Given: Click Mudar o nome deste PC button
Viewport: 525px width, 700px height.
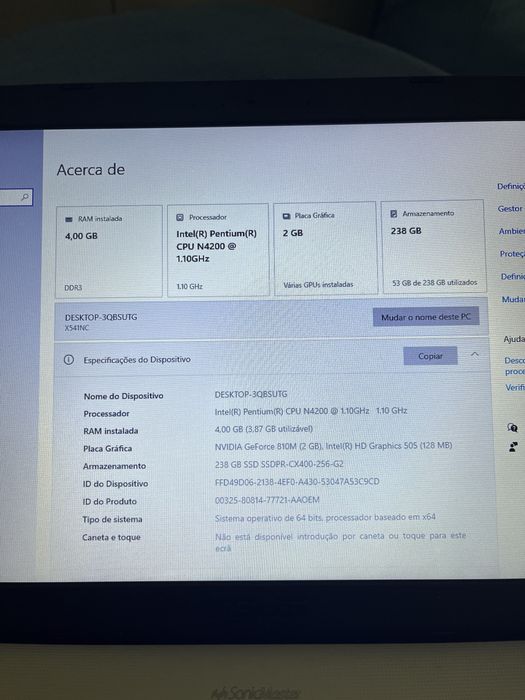Looking at the screenshot, I should tap(426, 317).
